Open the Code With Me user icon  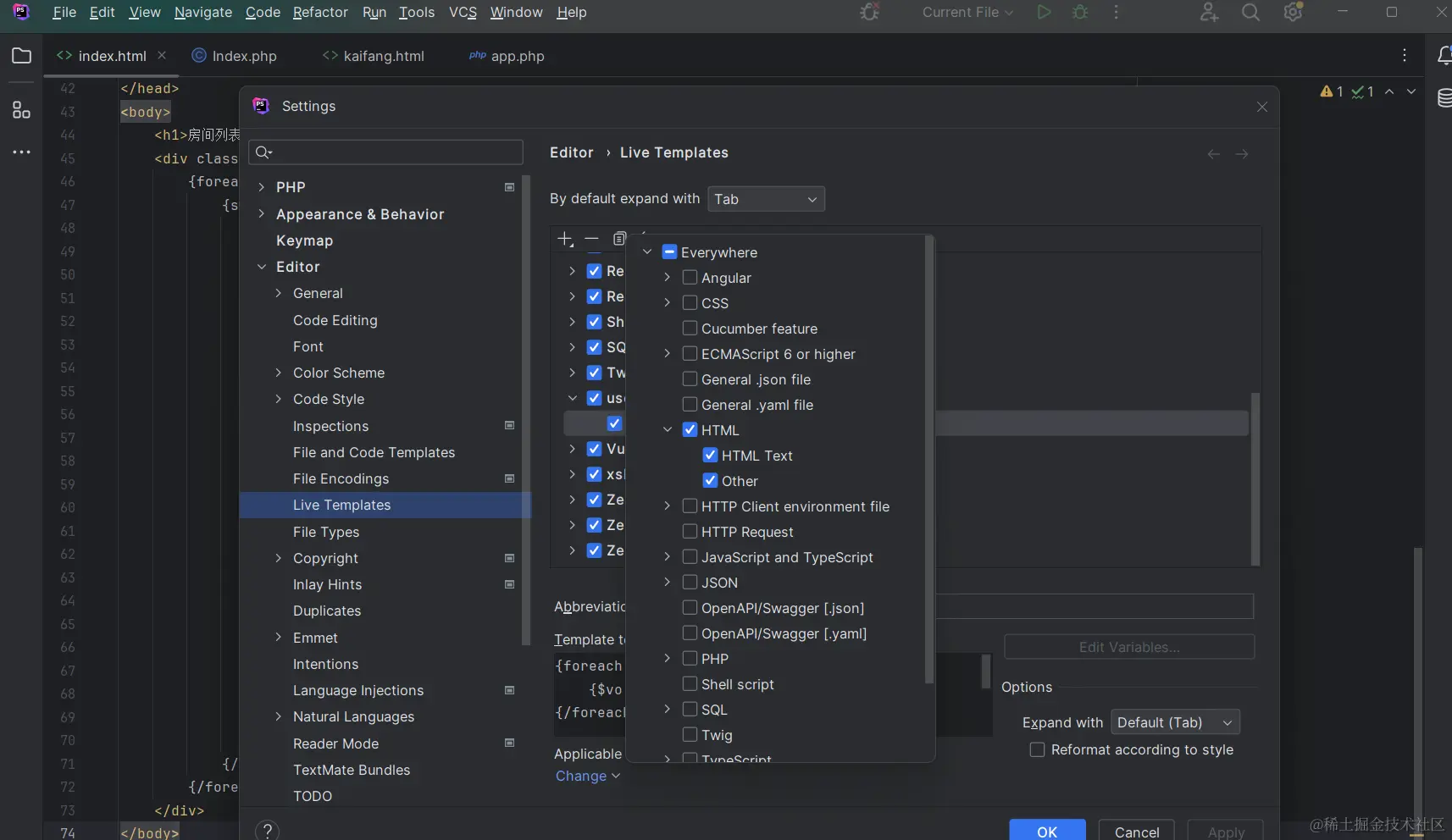click(x=1209, y=13)
